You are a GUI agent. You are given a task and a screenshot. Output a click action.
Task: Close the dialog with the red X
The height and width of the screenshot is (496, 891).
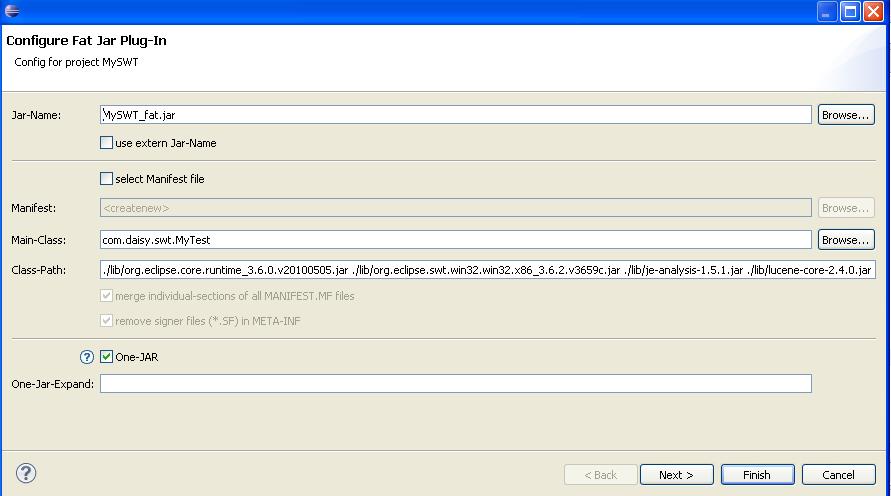(x=873, y=11)
